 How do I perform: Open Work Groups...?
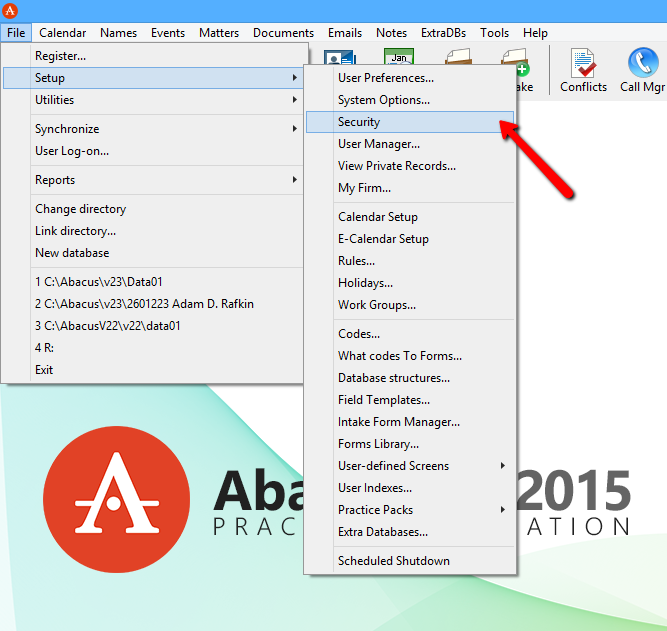(x=410, y=305)
